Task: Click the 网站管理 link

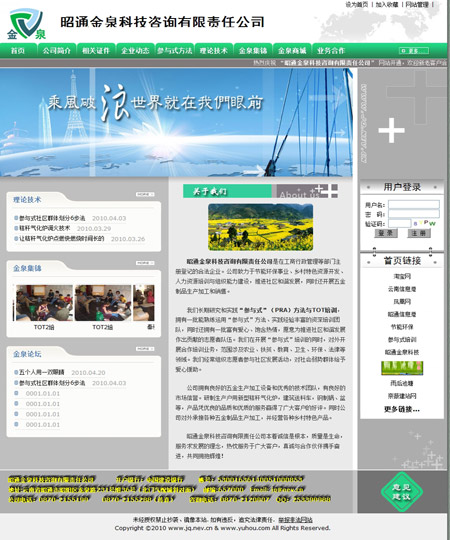Action: pyautogui.click(x=417, y=4)
